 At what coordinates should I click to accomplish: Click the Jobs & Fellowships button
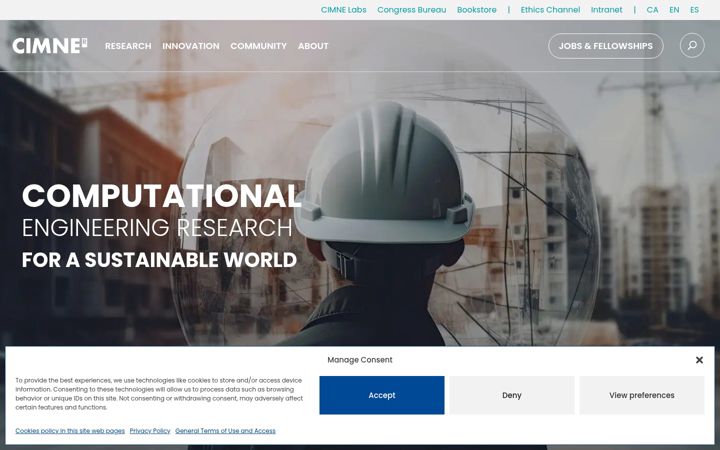pos(606,46)
